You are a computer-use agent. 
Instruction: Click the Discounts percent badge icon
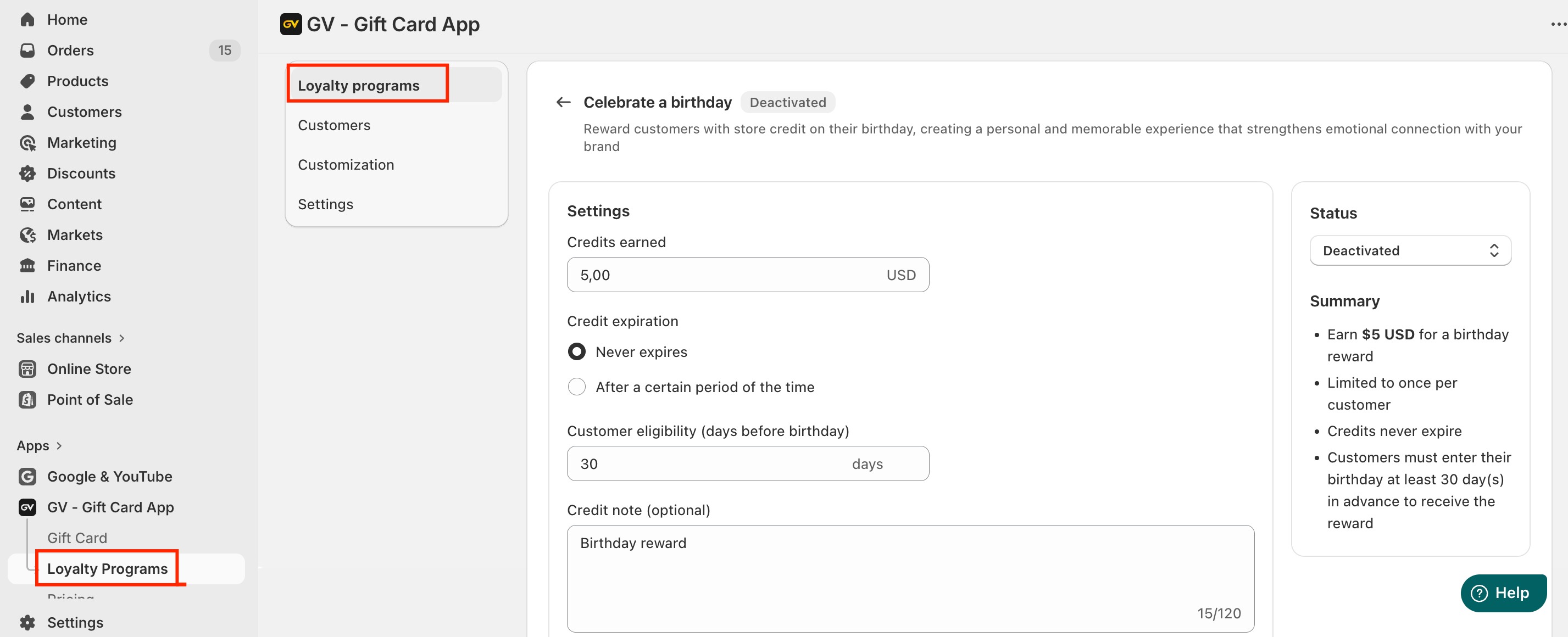[x=27, y=174]
